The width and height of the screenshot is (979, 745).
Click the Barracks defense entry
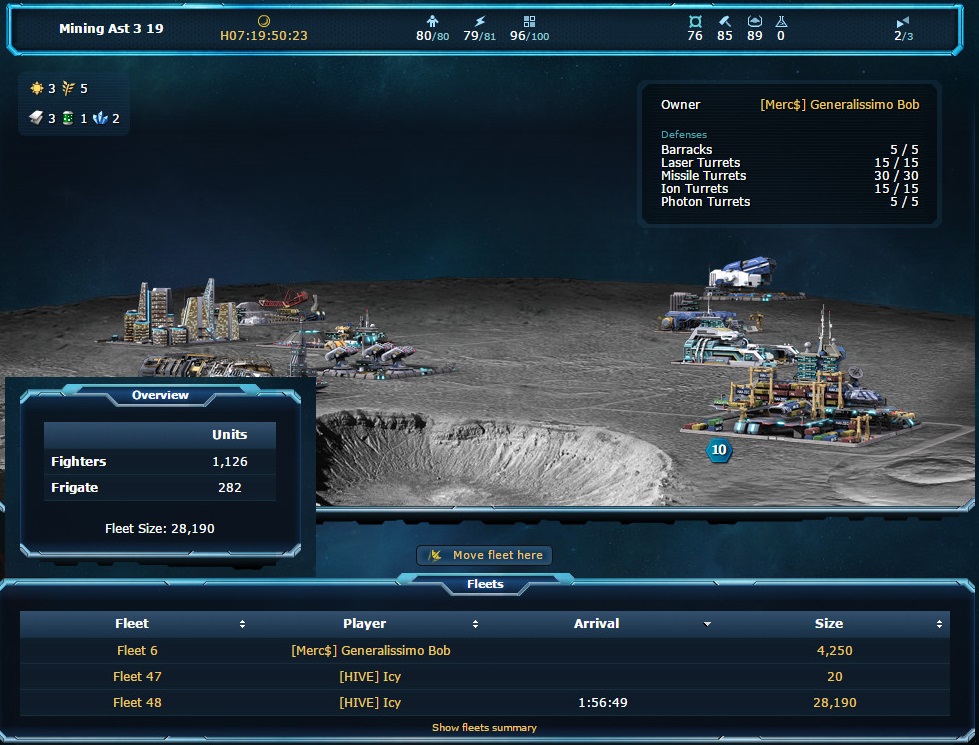pos(789,149)
